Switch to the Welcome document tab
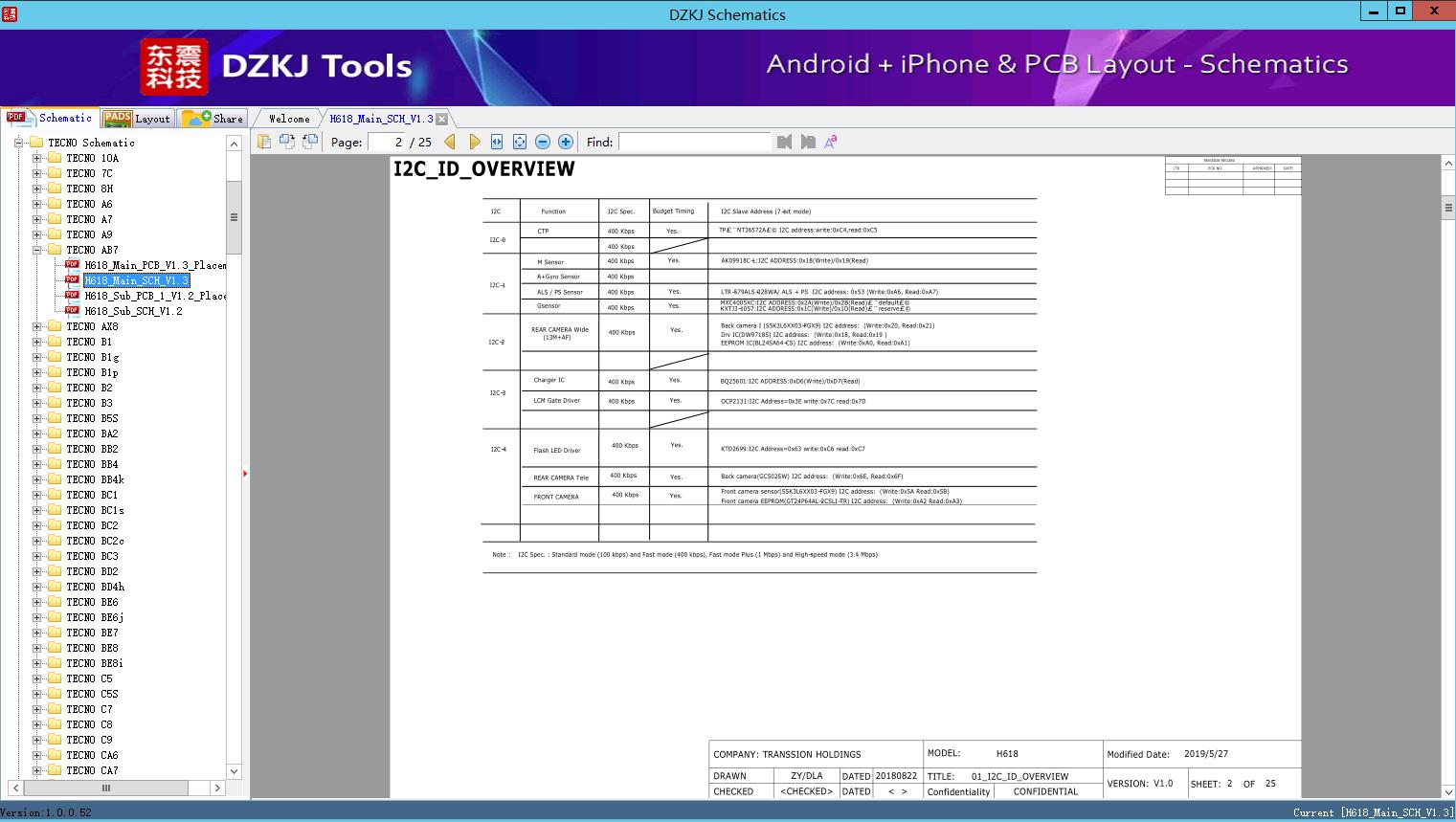1456x822 pixels. (x=289, y=119)
